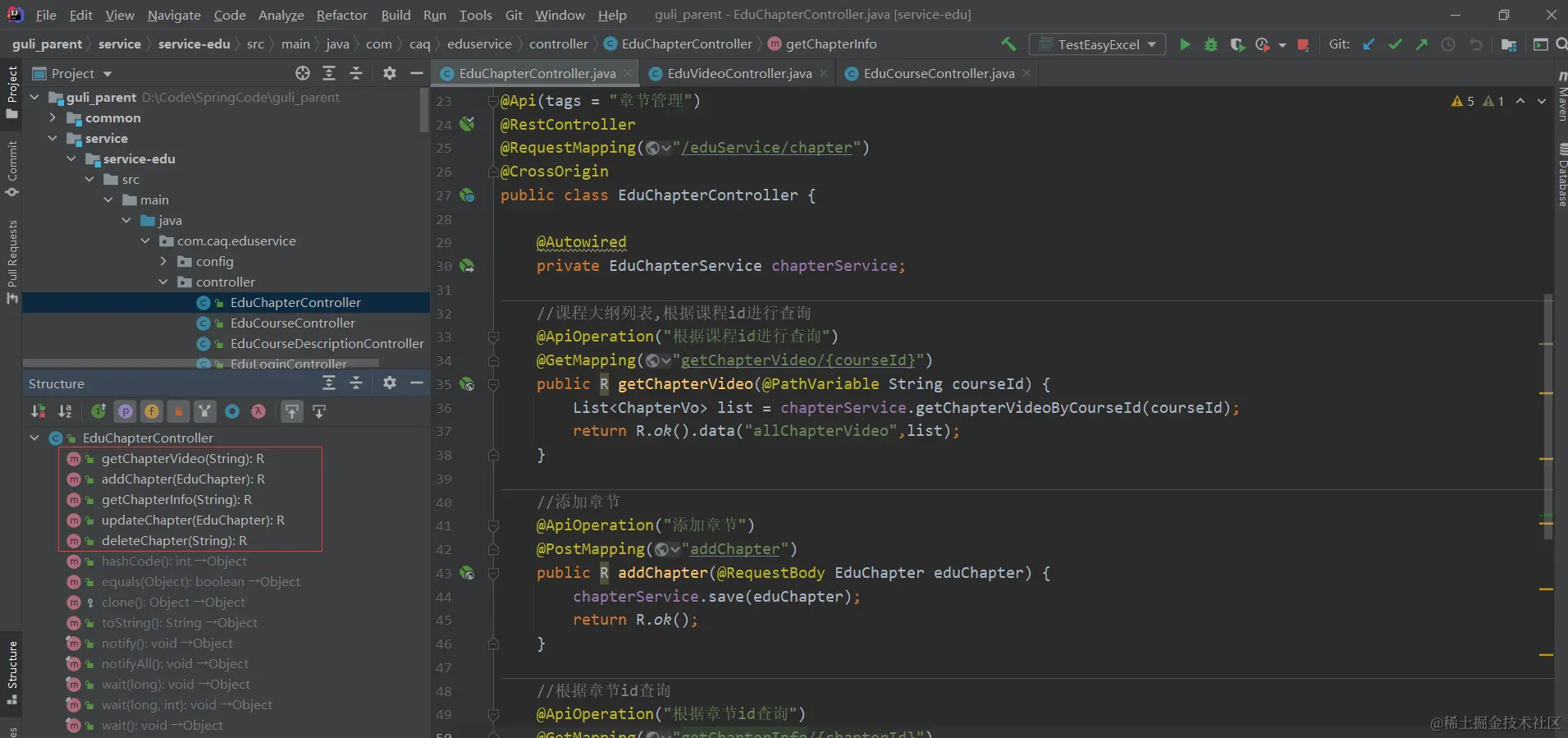Start debugging with the green bug icon
Viewport: 1568px width, 738px height.
[x=1210, y=44]
